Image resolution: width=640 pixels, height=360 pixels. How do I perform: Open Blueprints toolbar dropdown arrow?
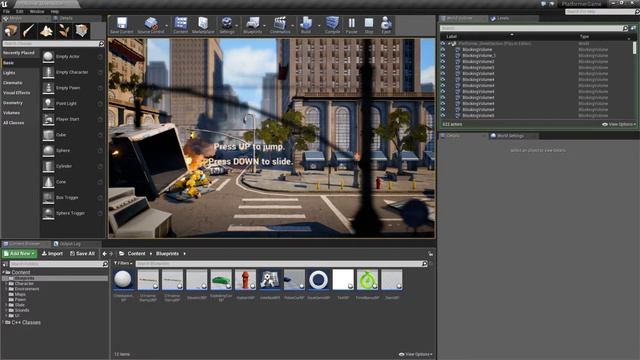coord(264,25)
